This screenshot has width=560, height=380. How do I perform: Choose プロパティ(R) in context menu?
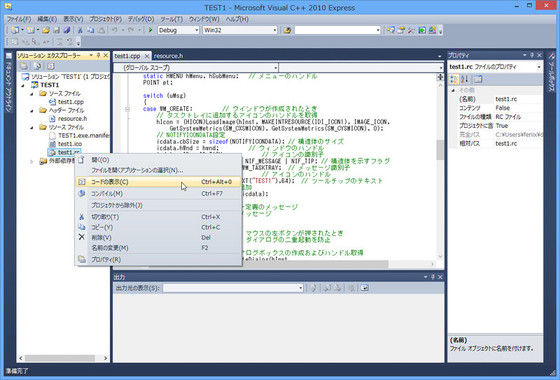pyautogui.click(x=158, y=260)
